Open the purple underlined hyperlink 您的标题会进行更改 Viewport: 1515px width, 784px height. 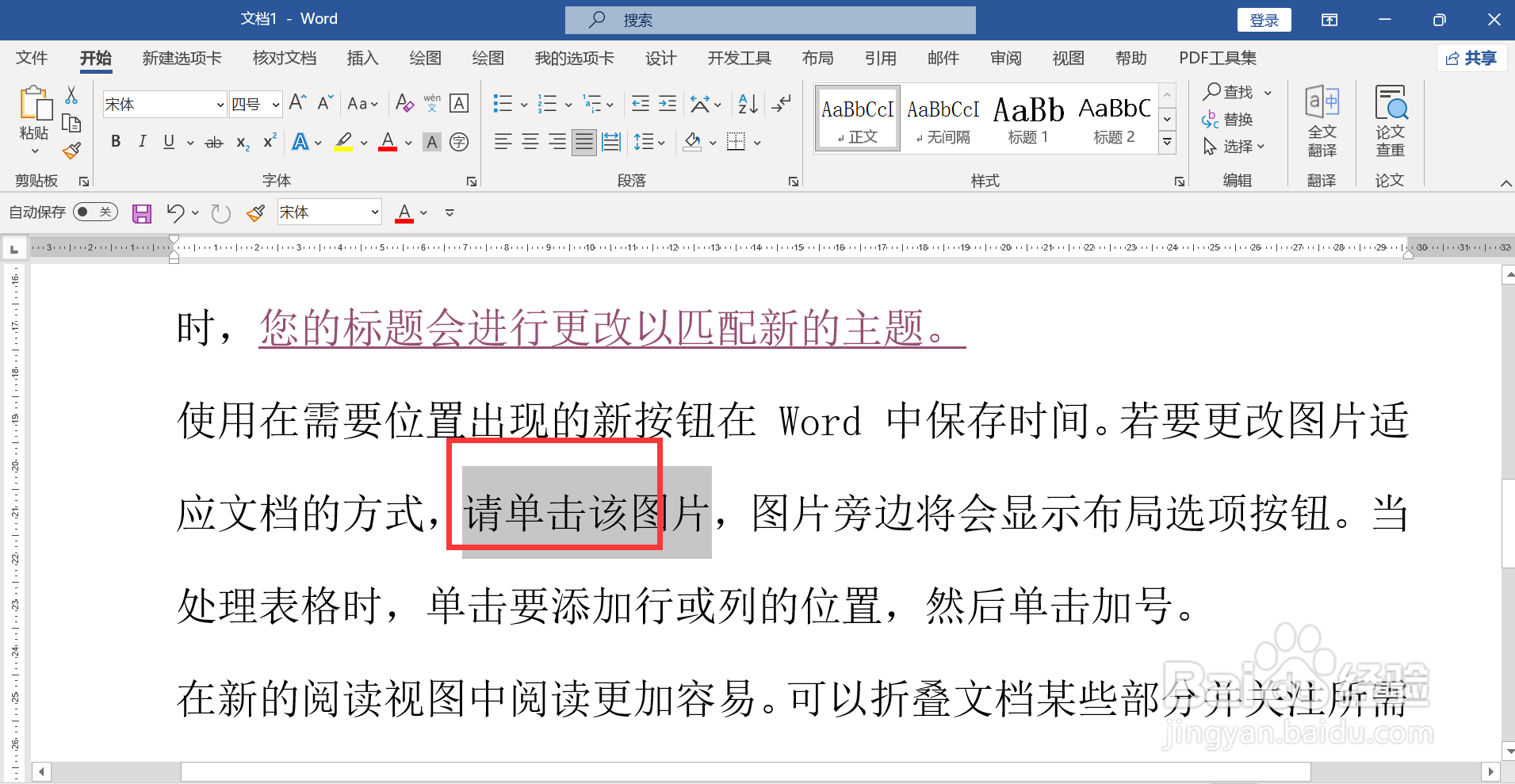click(612, 328)
